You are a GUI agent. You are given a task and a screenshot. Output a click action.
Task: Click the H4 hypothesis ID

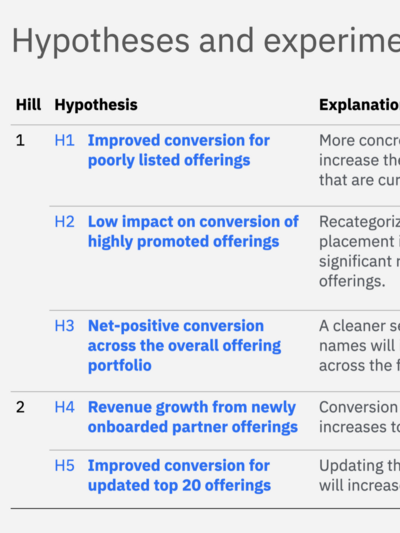pos(65,407)
